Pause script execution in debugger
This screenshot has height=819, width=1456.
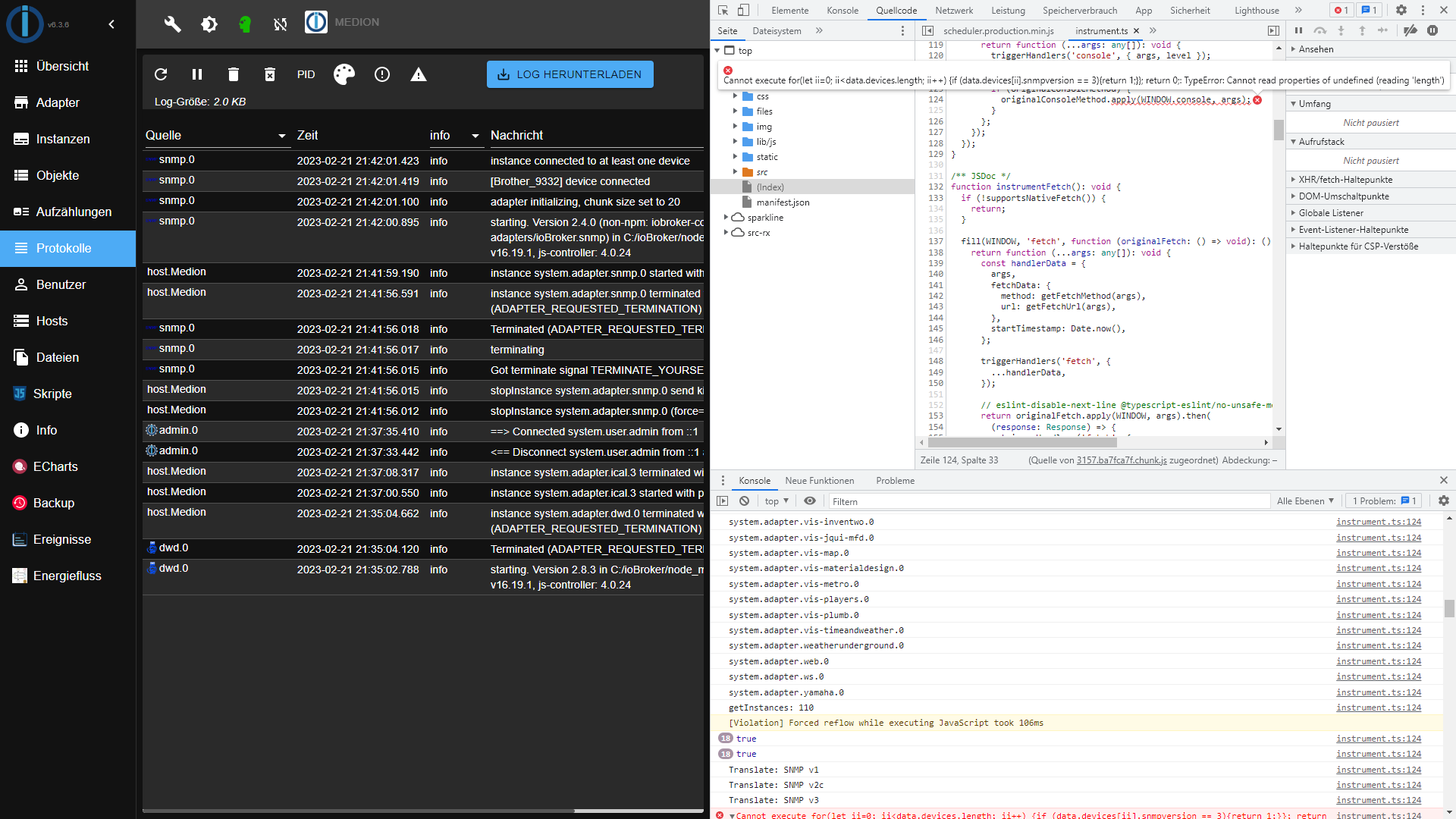[x=1298, y=30]
